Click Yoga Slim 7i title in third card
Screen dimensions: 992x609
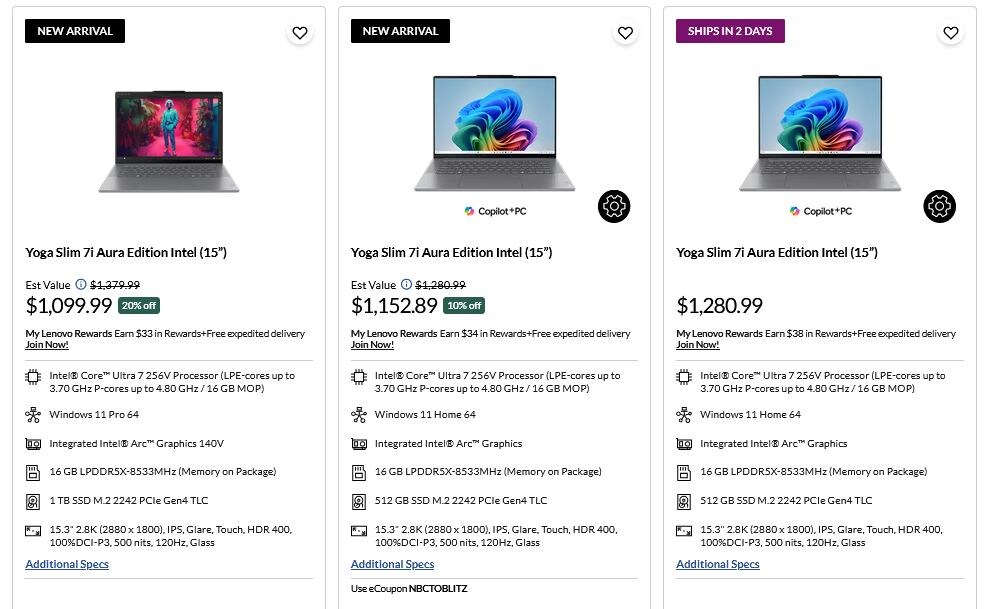(777, 253)
